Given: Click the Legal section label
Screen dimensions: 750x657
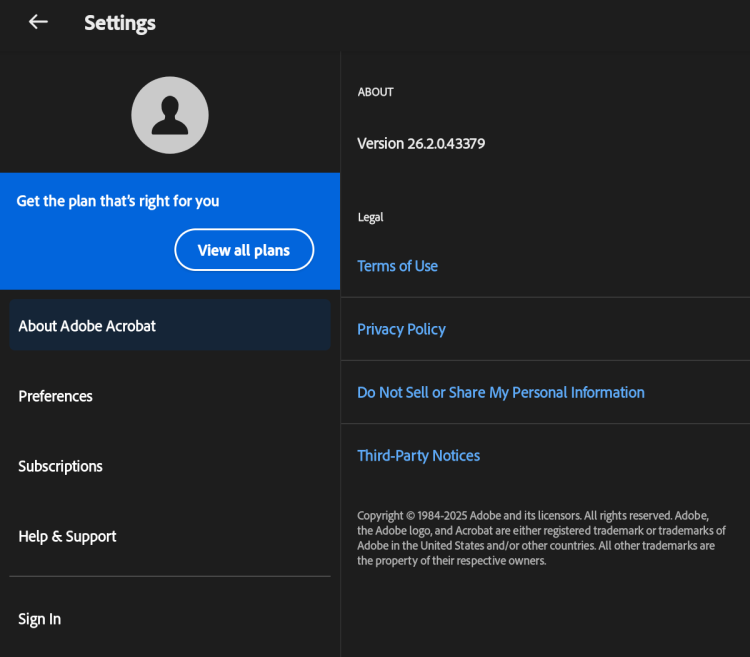Looking at the screenshot, I should 370,218.
